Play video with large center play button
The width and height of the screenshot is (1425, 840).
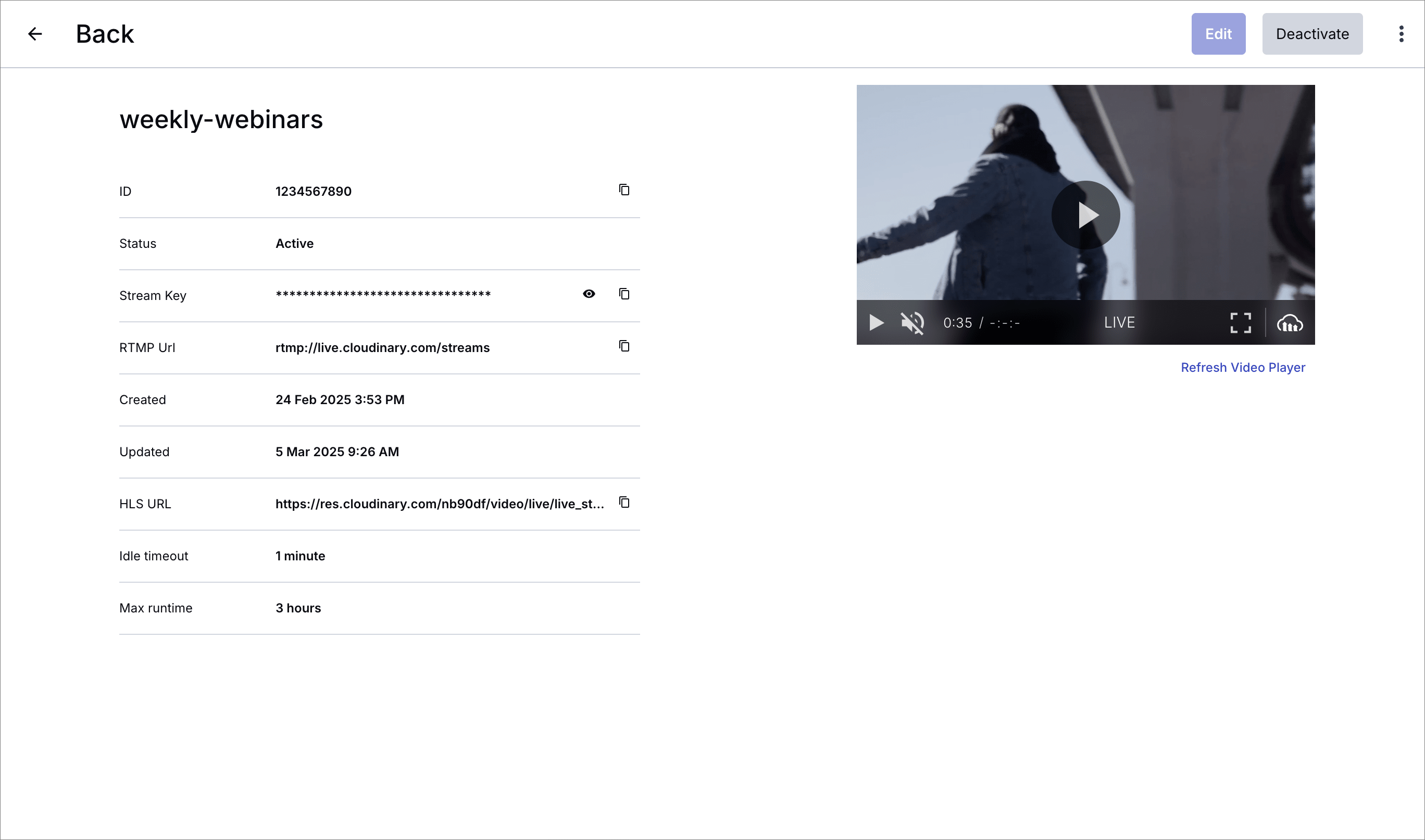(1085, 215)
